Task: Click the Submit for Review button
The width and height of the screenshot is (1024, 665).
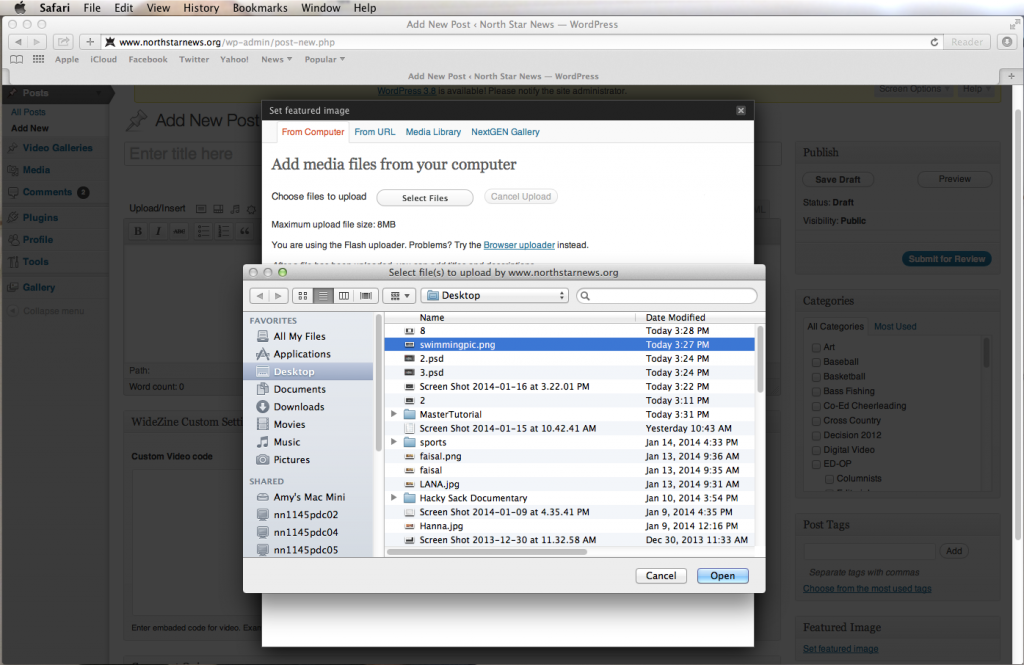Action: tap(947, 259)
